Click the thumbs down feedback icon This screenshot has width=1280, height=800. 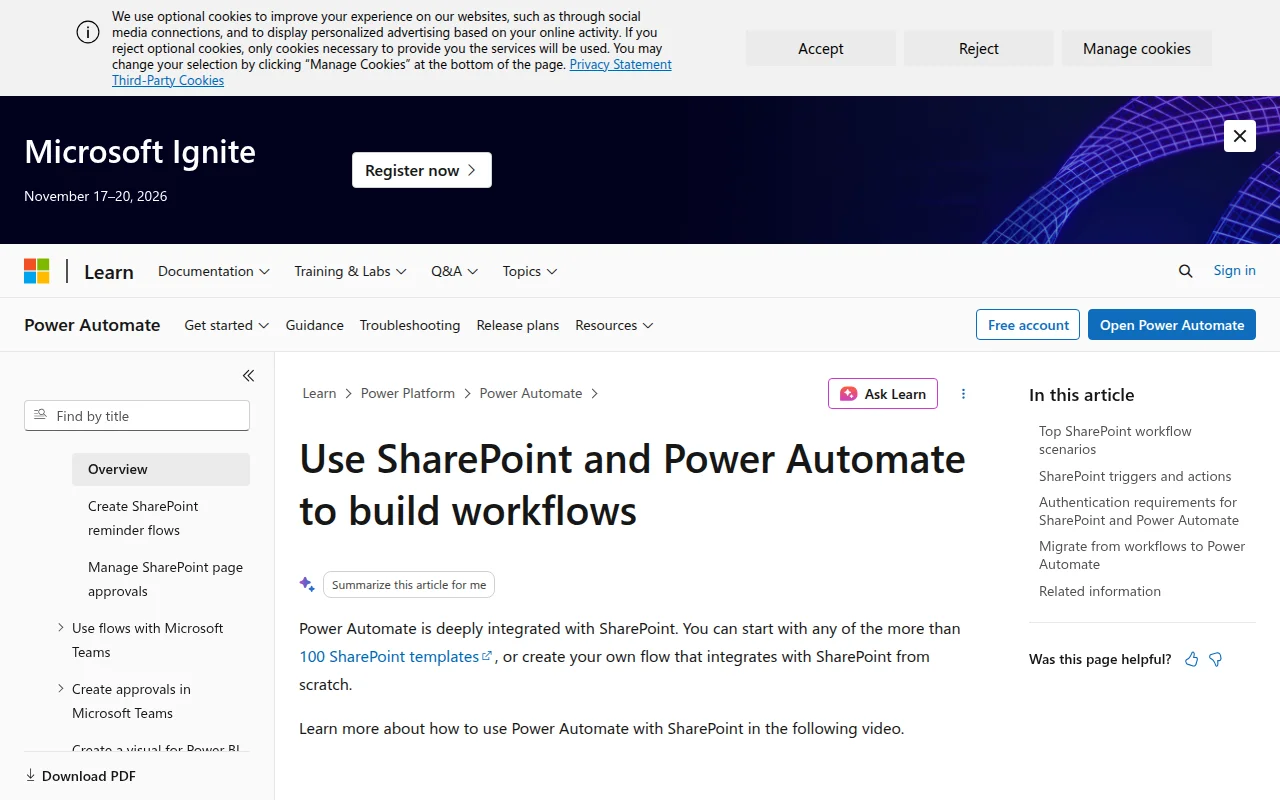pos(1216,659)
